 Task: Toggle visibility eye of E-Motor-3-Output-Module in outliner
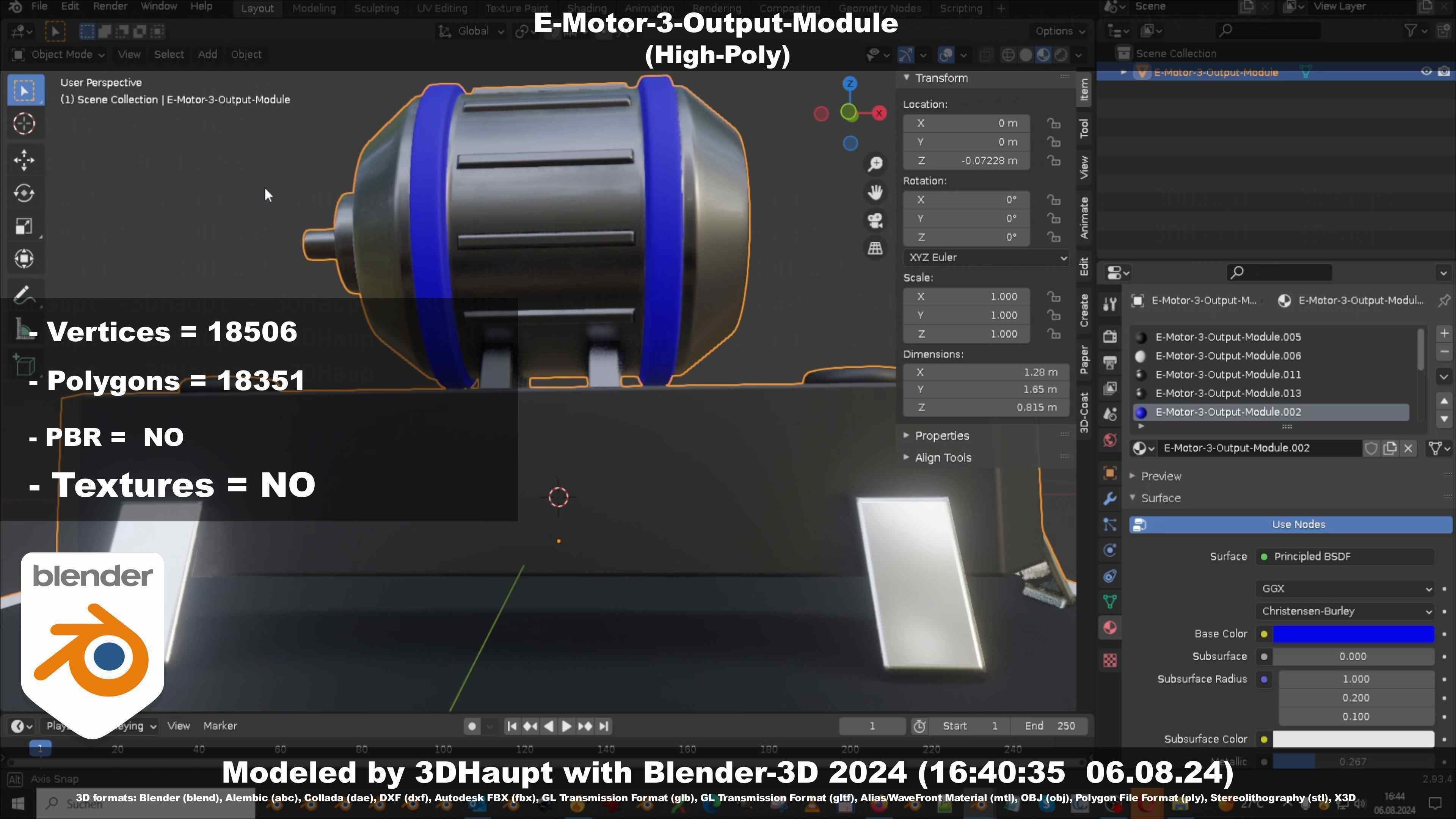[1426, 72]
